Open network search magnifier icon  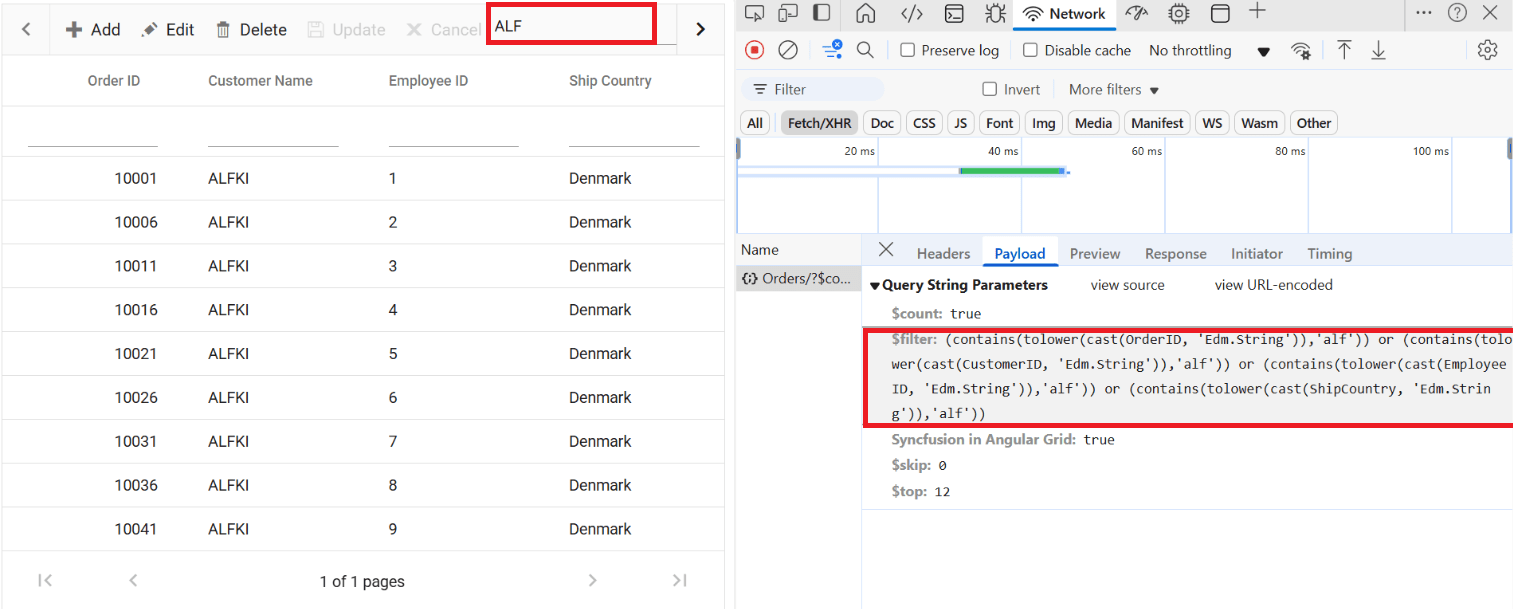(866, 50)
